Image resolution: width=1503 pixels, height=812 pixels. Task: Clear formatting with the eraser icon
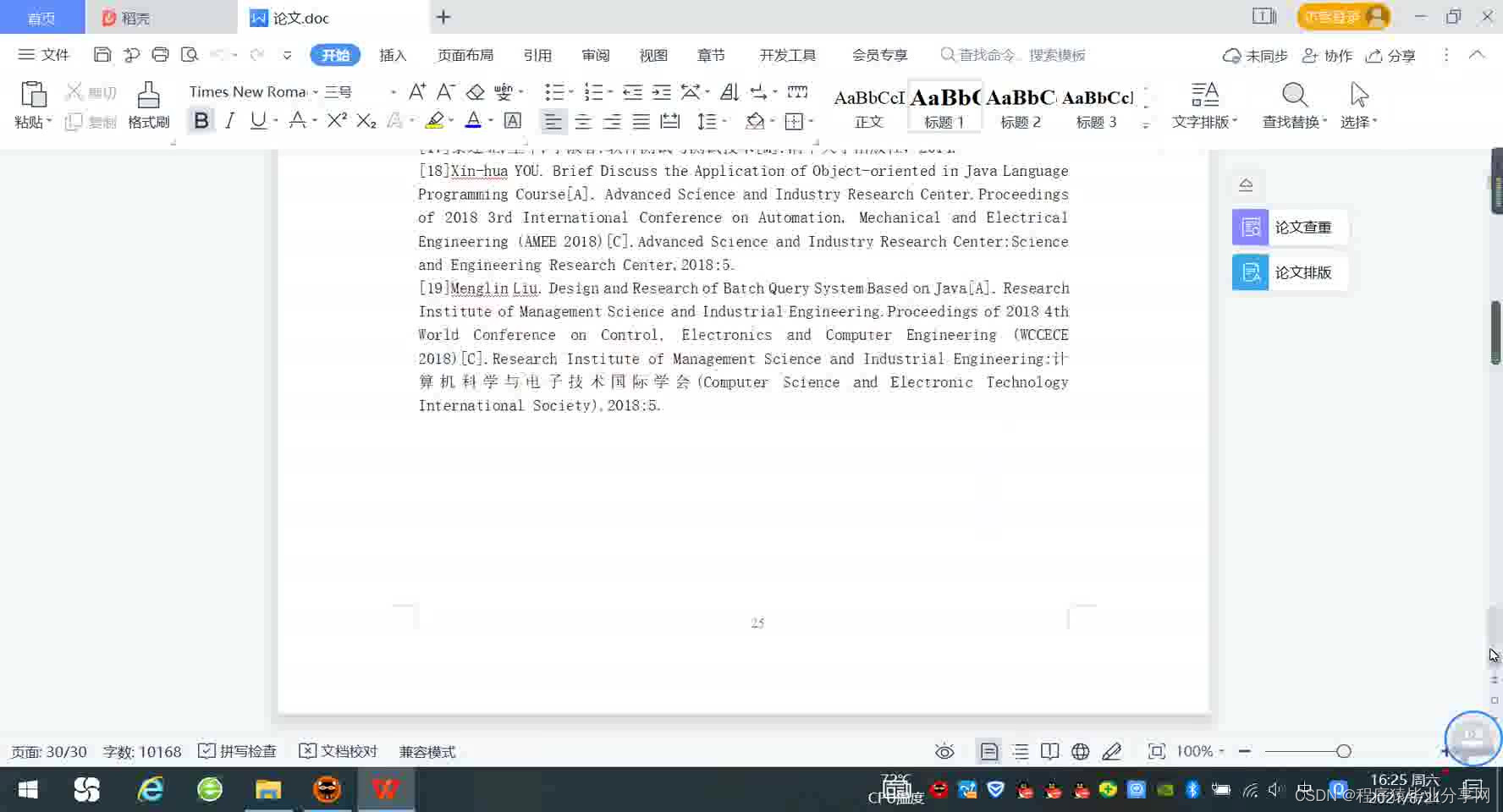pyautogui.click(x=476, y=91)
